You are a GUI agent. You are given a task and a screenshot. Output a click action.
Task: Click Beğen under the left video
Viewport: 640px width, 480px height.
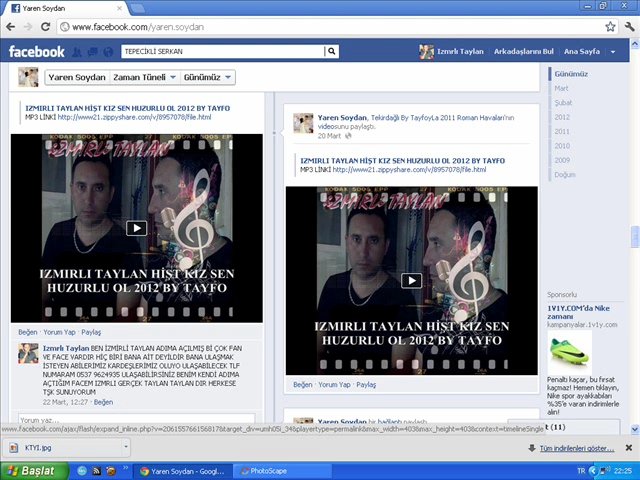(x=28, y=332)
